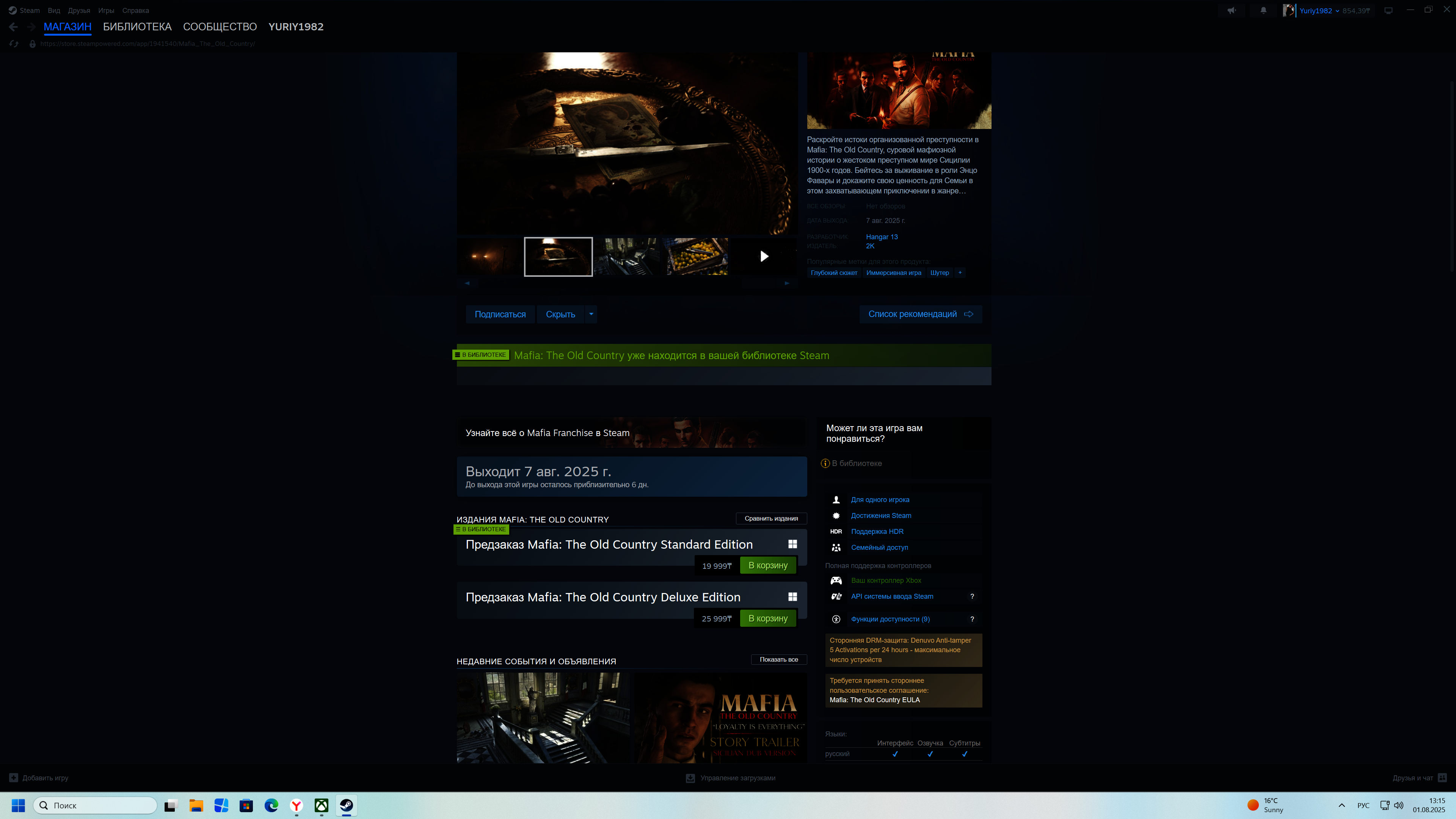Open notifications bell icon

tap(1263, 10)
